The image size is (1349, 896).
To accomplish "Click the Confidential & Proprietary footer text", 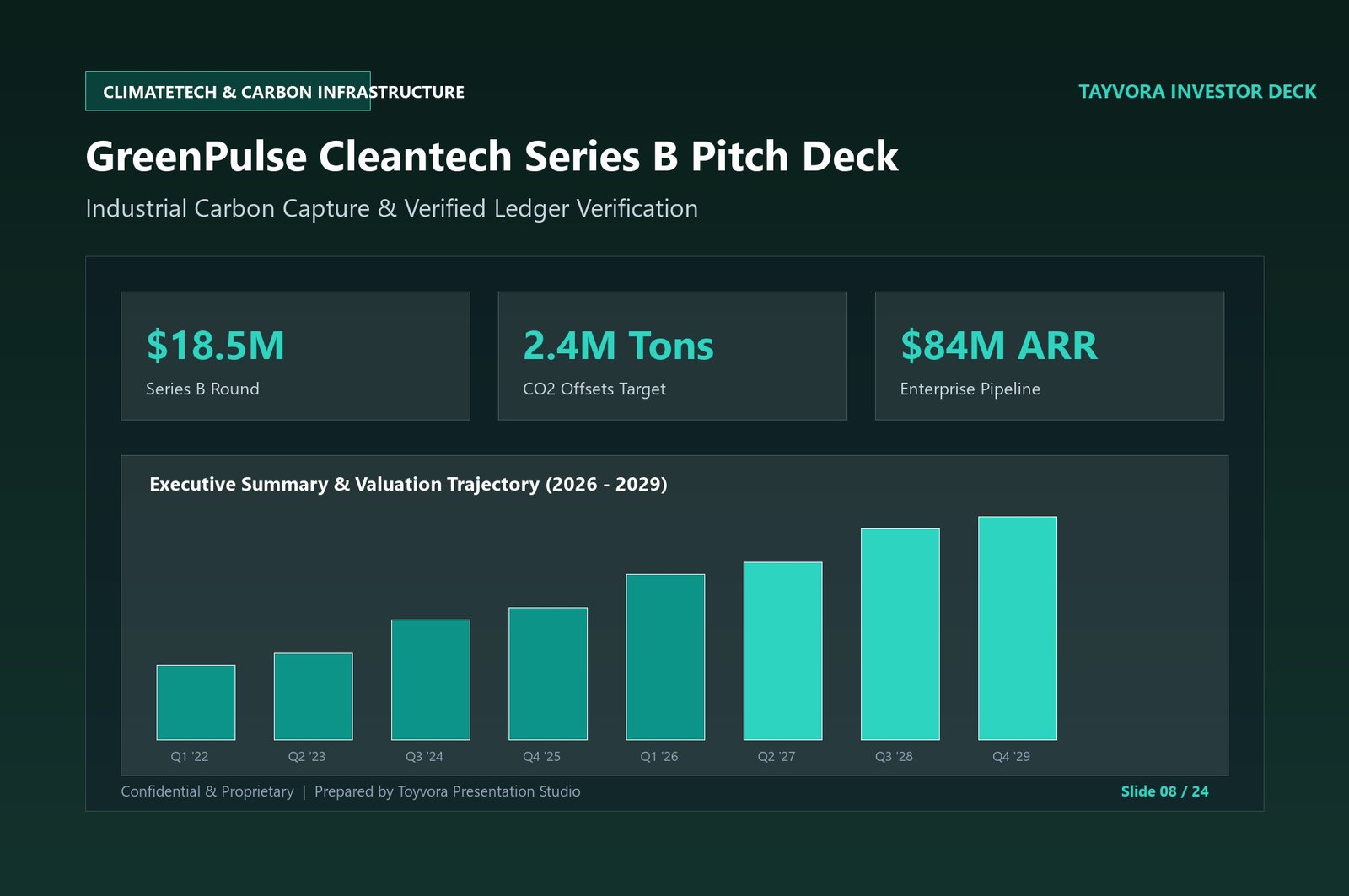I will point(207,791).
